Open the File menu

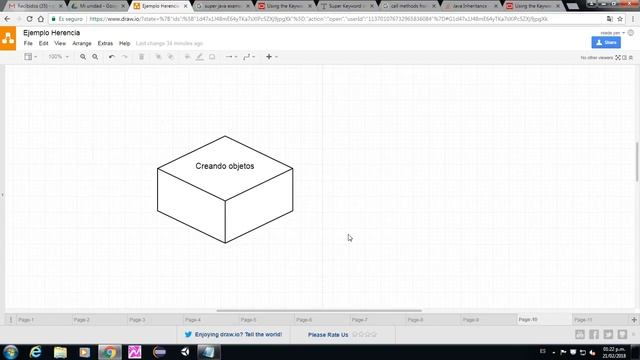click(28, 43)
